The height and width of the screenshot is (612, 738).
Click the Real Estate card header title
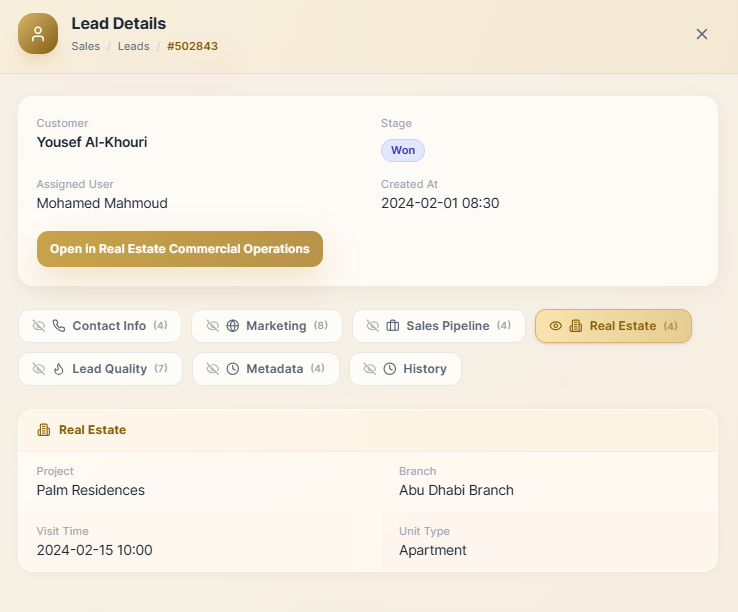click(x=92, y=430)
